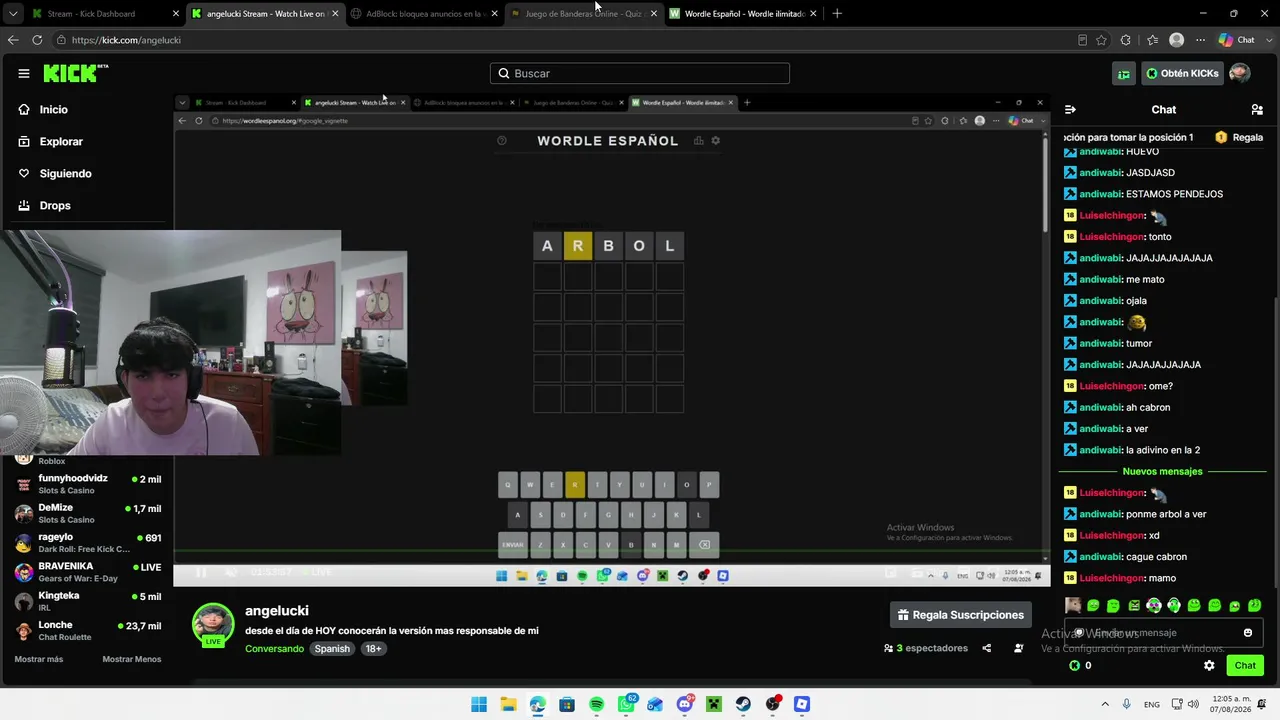This screenshot has height=720, width=1280.
Task: Show the chat users list icon
Action: coord(1257,110)
